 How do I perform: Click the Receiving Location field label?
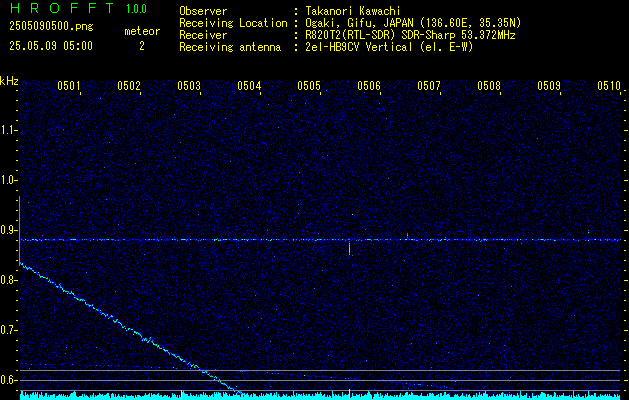coord(233,23)
